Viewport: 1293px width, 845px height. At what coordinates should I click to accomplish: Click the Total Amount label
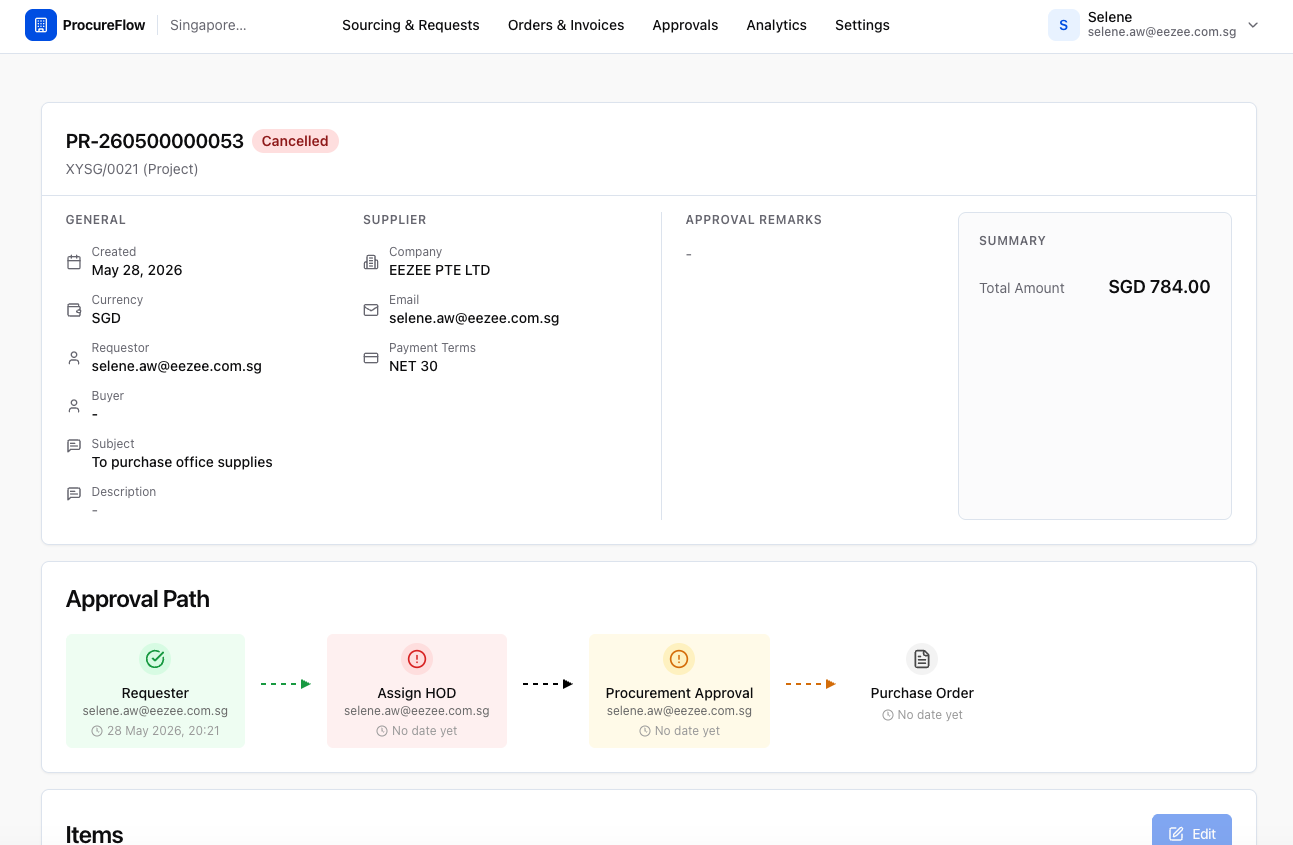pyautogui.click(x=1022, y=288)
